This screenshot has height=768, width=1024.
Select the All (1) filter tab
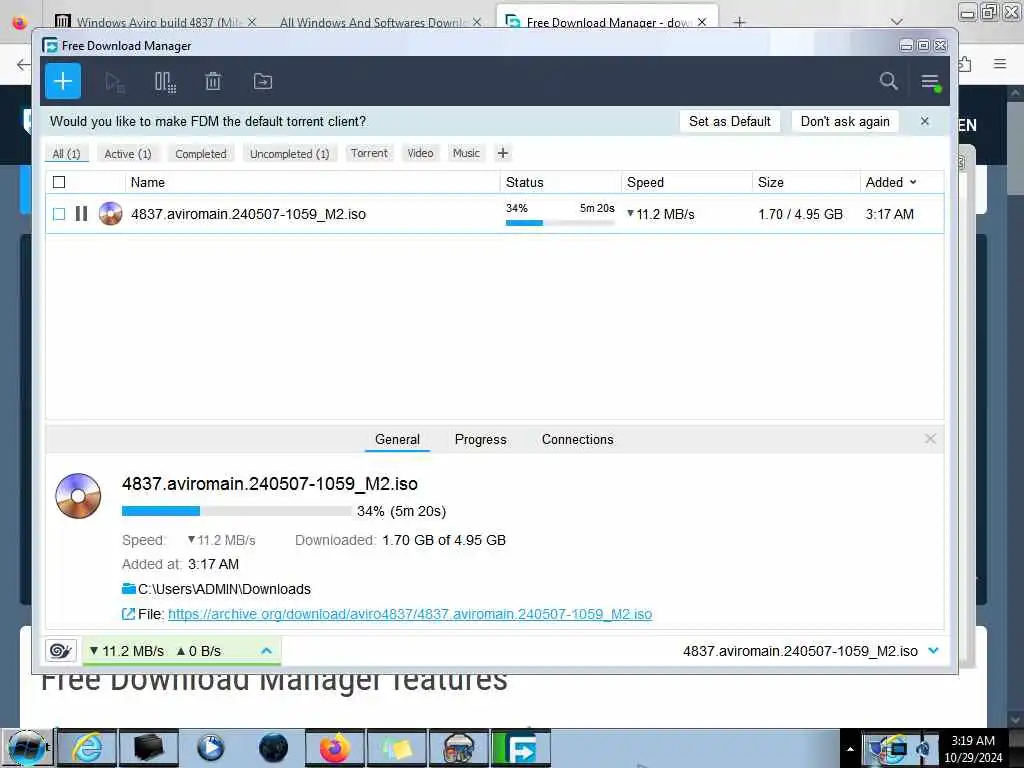(x=66, y=153)
